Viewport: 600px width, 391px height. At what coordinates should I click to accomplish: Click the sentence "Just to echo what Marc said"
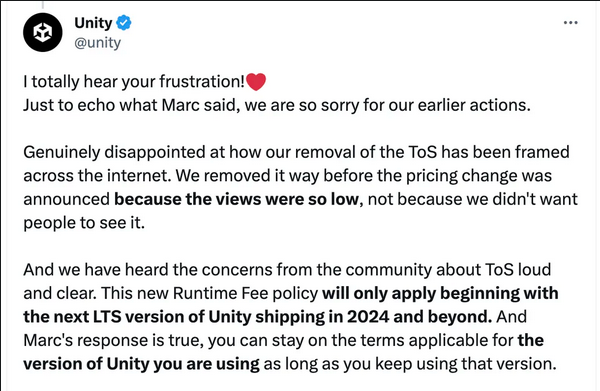[x=129, y=105]
